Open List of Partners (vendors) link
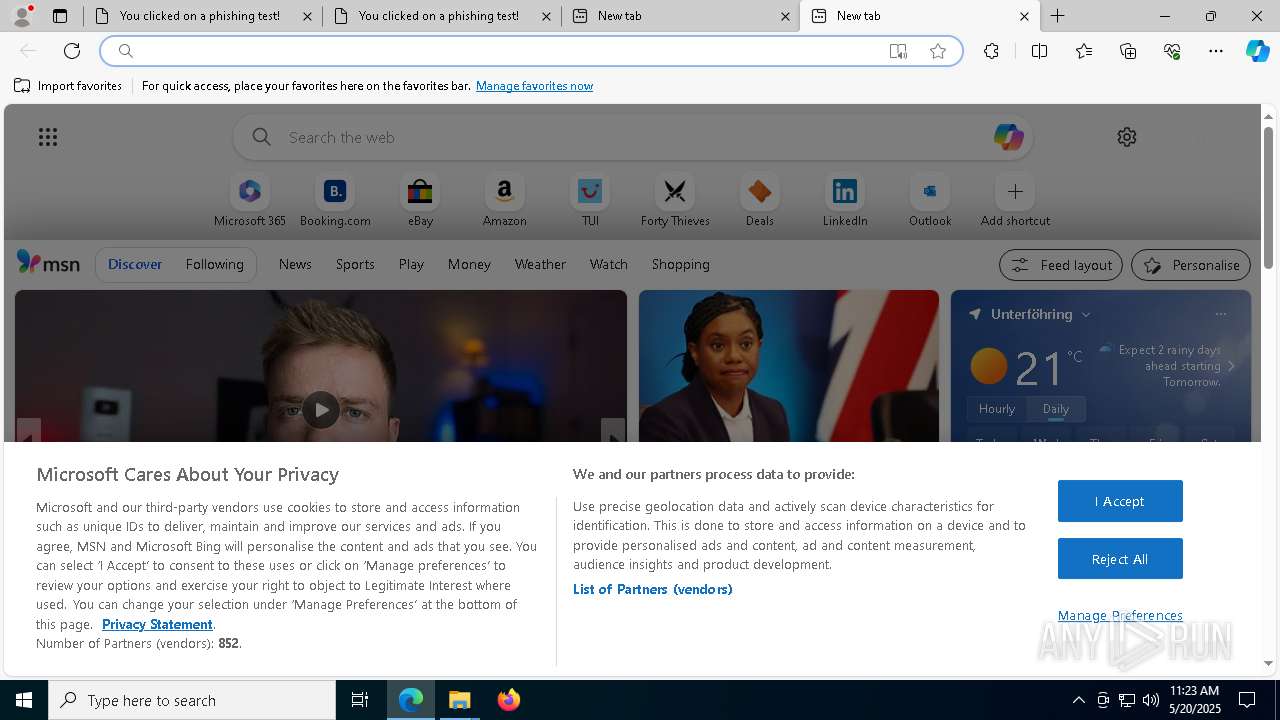This screenshot has width=1280, height=720. [x=653, y=589]
